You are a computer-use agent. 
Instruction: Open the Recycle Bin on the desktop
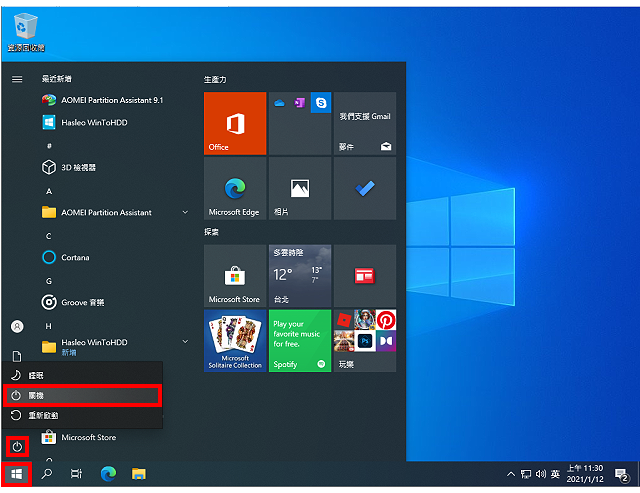pyautogui.click(x=26, y=33)
